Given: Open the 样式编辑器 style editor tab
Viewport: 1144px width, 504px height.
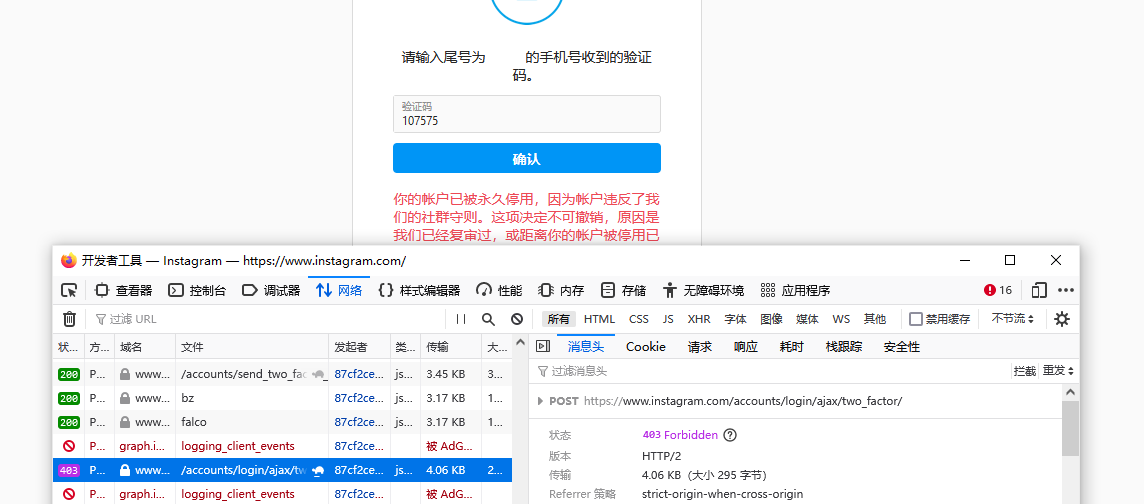Looking at the screenshot, I should click(x=420, y=290).
